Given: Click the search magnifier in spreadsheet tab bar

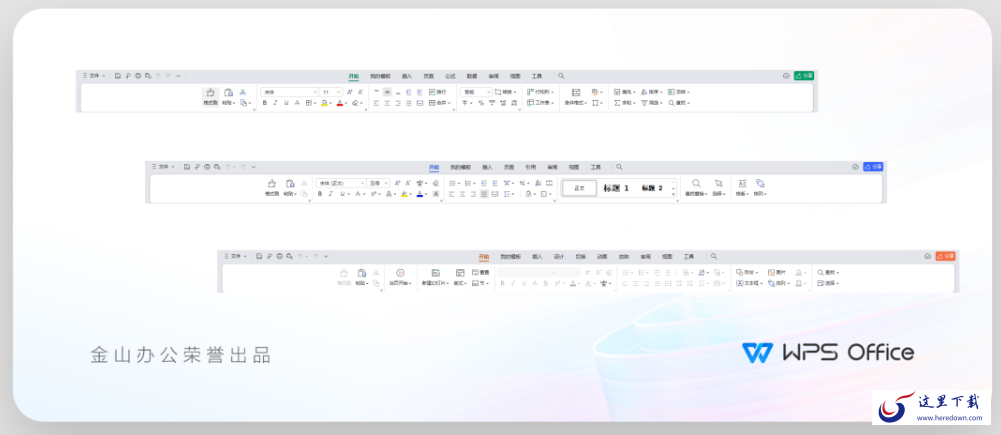Looking at the screenshot, I should [x=561, y=76].
